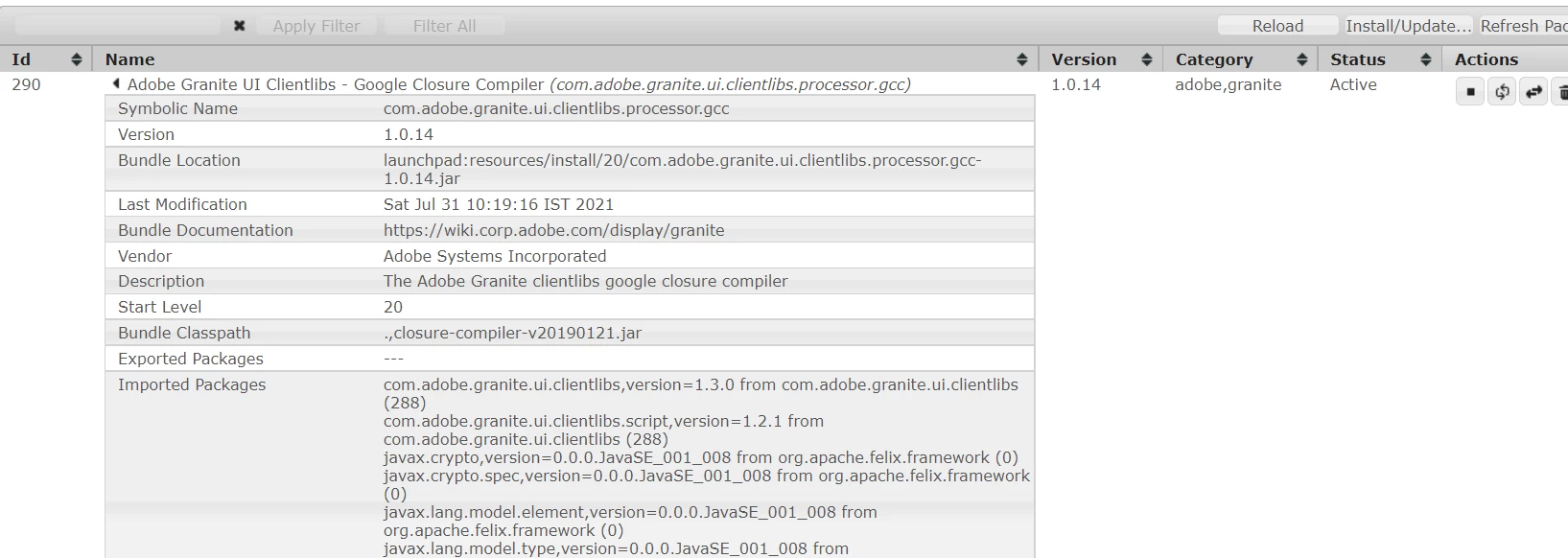The image size is (1568, 558).
Task: Click the Refresh Packages button
Action: (x=1523, y=26)
